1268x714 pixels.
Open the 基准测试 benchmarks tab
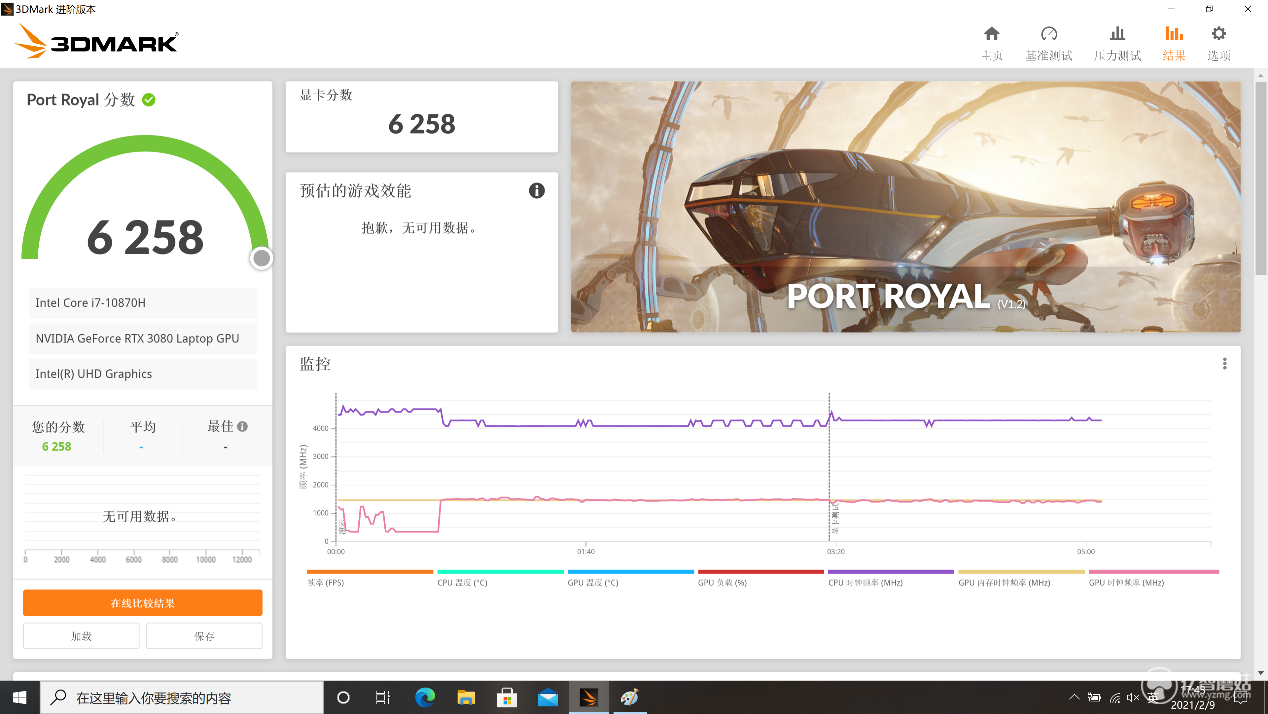coord(1048,43)
